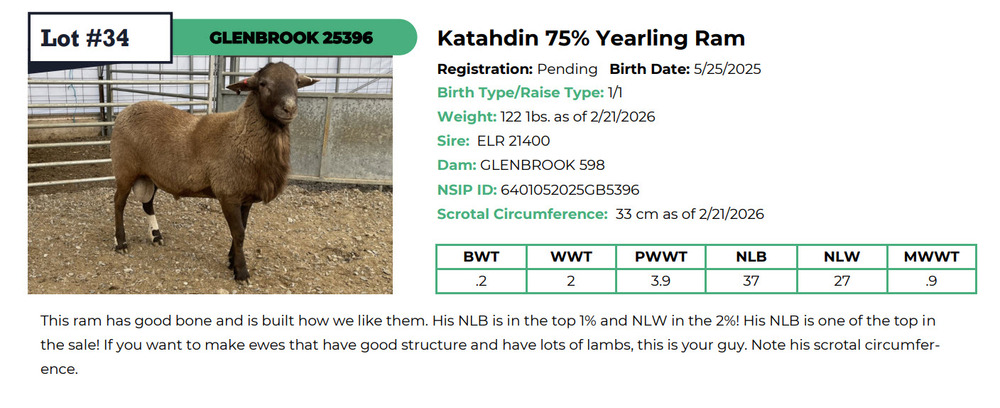Select the PWWT column header
The width and height of the screenshot is (1000, 408).
tap(661, 257)
